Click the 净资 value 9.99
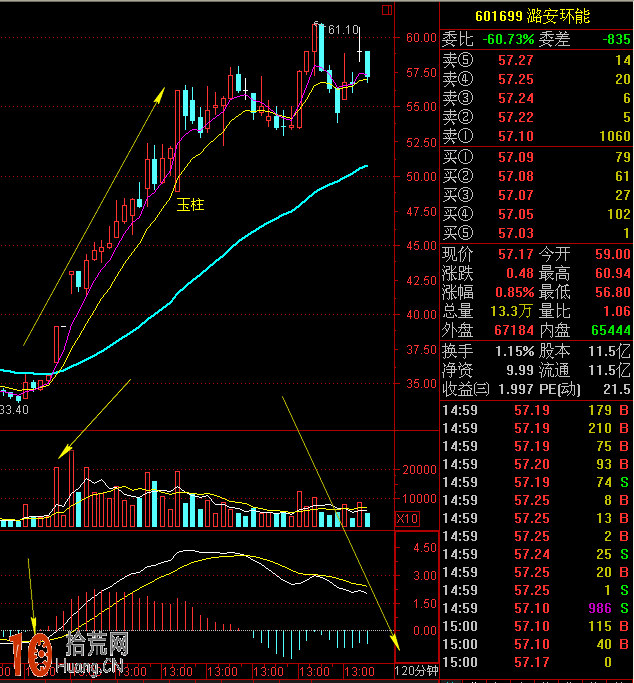Image resolution: width=634 pixels, height=683 pixels. (x=520, y=370)
